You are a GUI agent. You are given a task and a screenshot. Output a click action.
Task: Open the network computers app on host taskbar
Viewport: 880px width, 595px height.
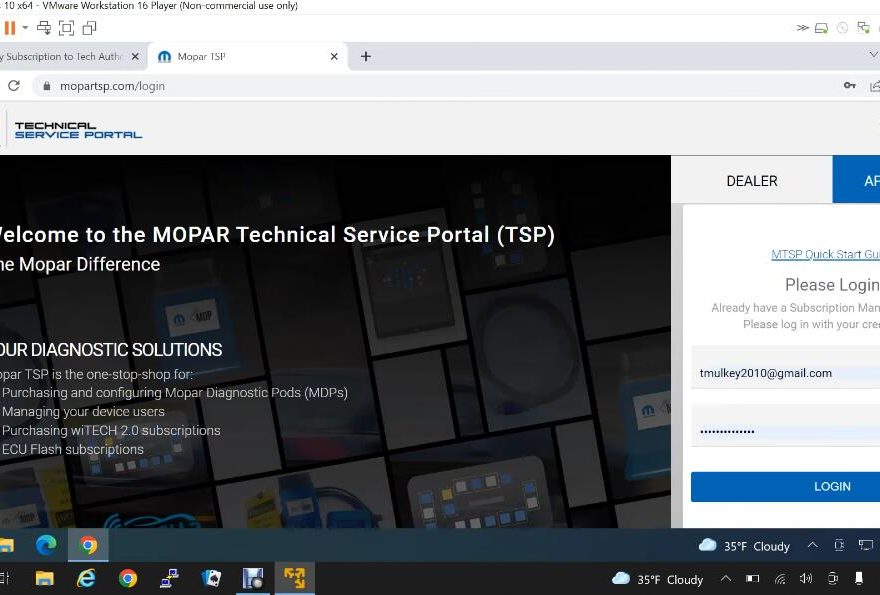coord(169,578)
